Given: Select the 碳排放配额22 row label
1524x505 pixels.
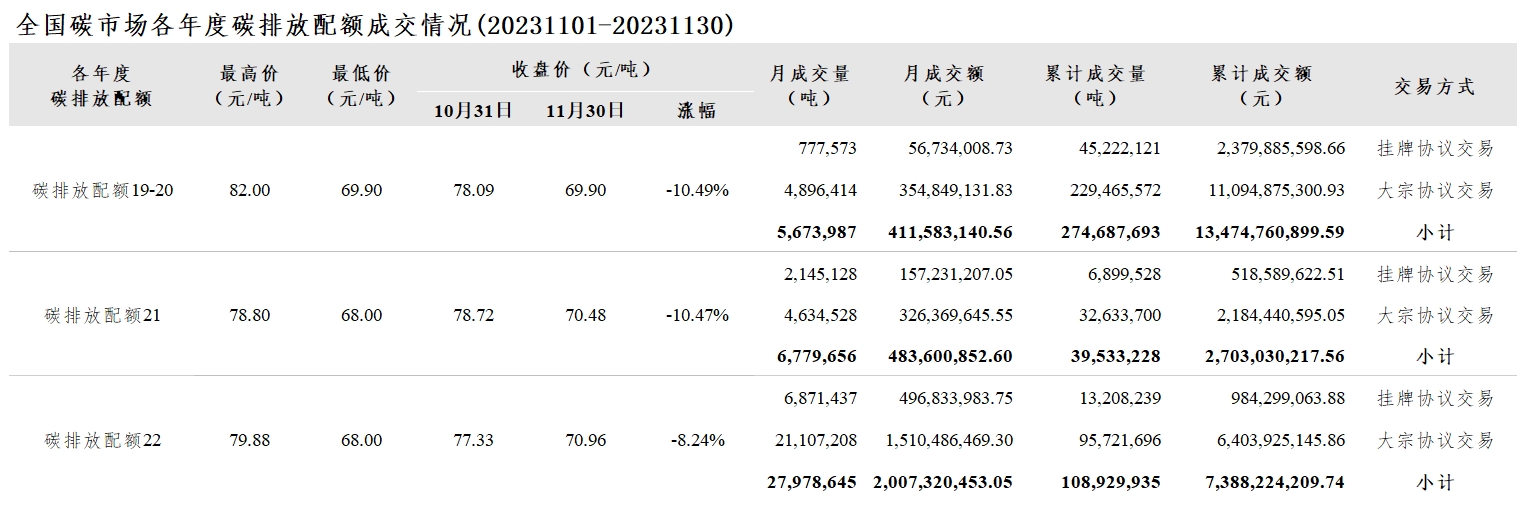Looking at the screenshot, I should coord(103,439).
